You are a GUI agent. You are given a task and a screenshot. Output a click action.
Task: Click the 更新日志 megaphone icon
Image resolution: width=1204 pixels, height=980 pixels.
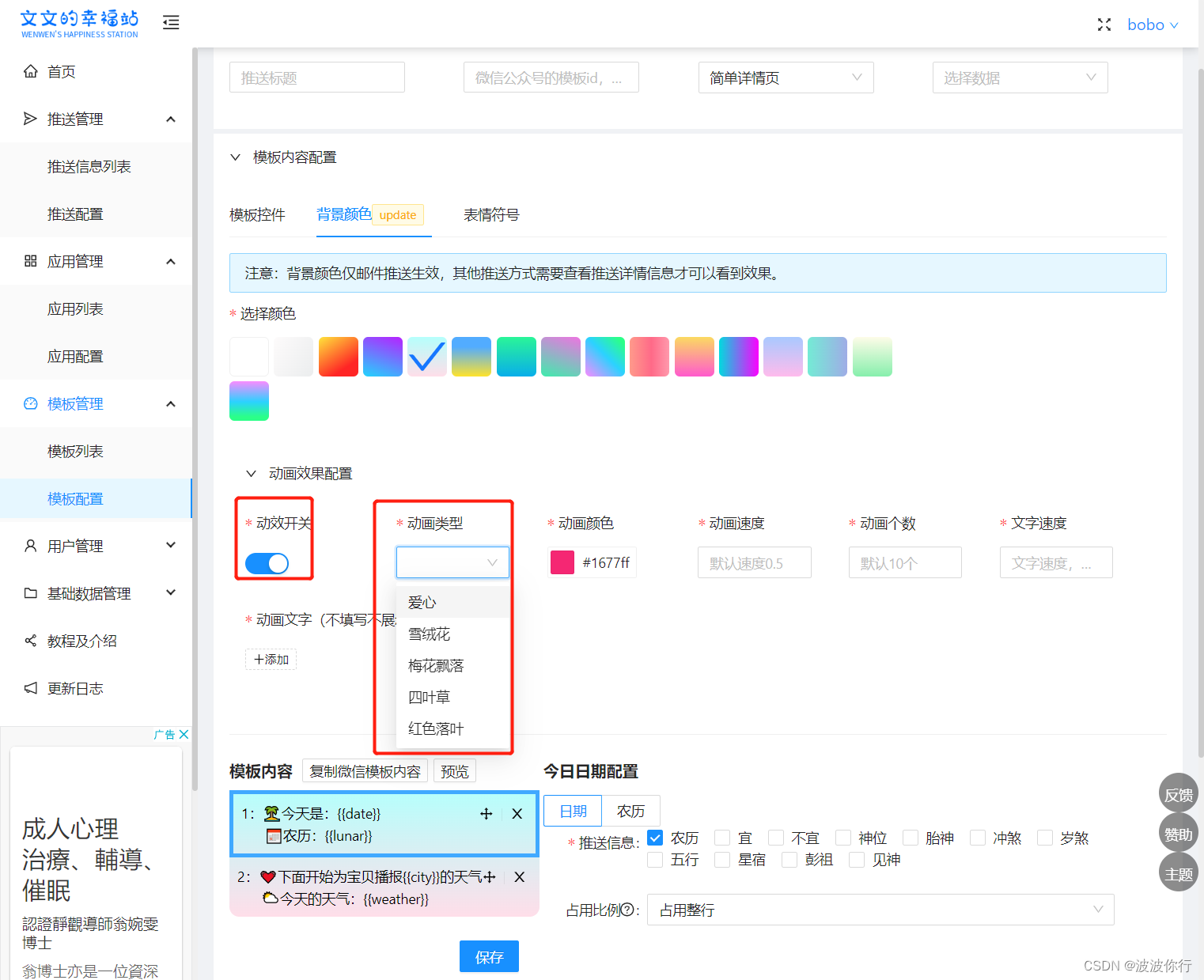click(31, 688)
